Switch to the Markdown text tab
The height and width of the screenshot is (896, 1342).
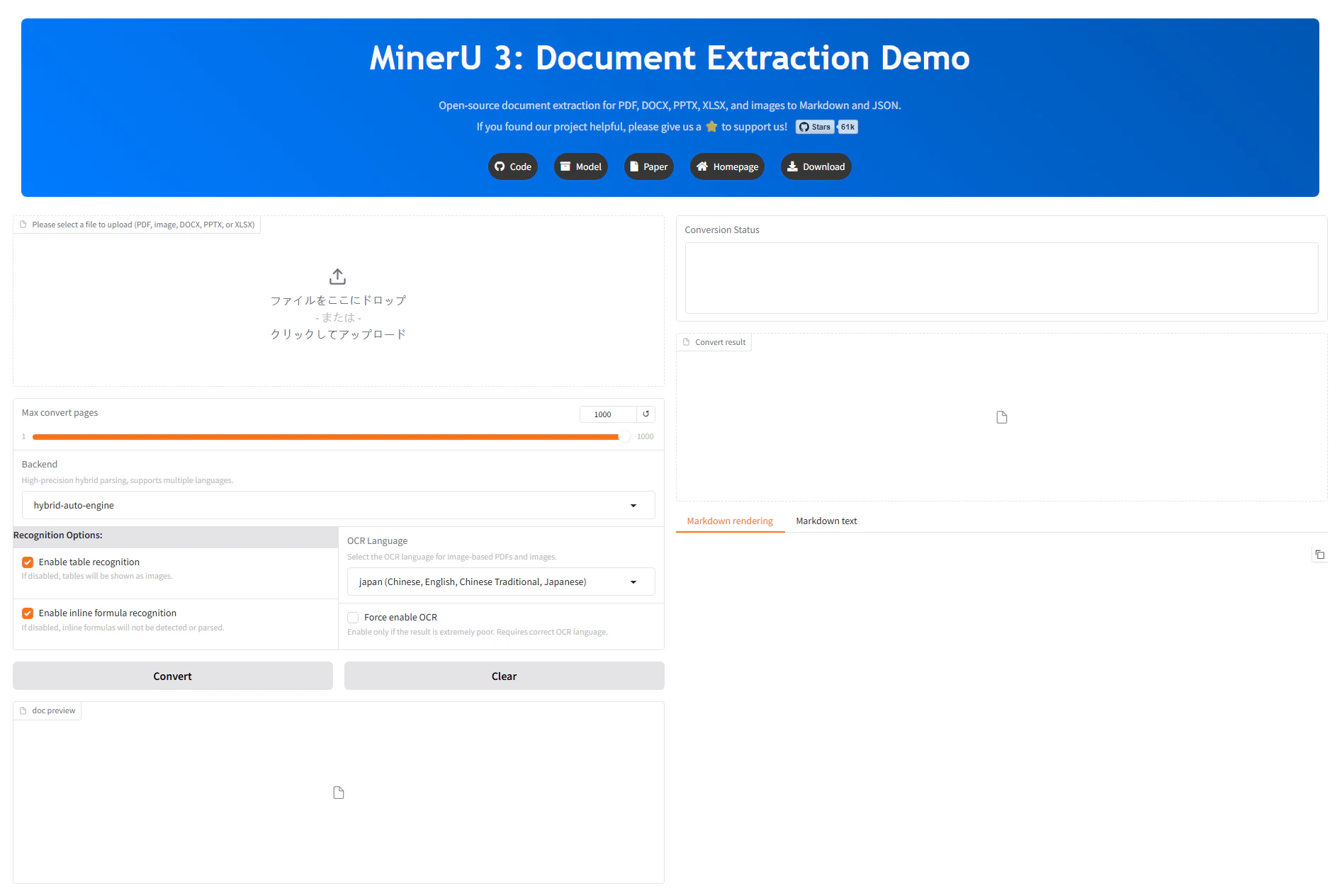point(826,521)
